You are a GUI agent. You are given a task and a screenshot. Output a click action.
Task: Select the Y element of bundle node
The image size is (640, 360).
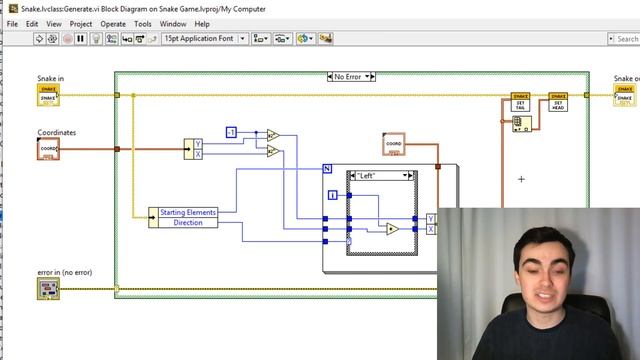pyautogui.click(x=431, y=219)
